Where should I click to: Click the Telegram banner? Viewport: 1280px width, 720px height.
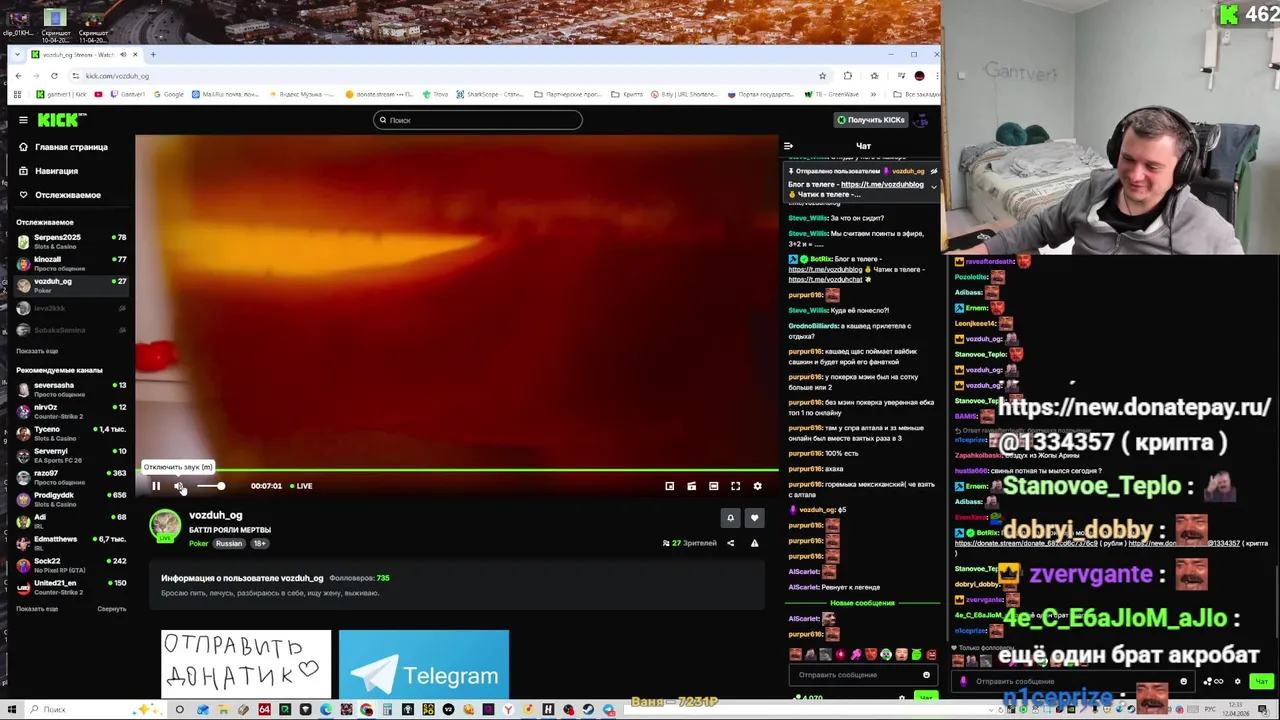tap(424, 663)
